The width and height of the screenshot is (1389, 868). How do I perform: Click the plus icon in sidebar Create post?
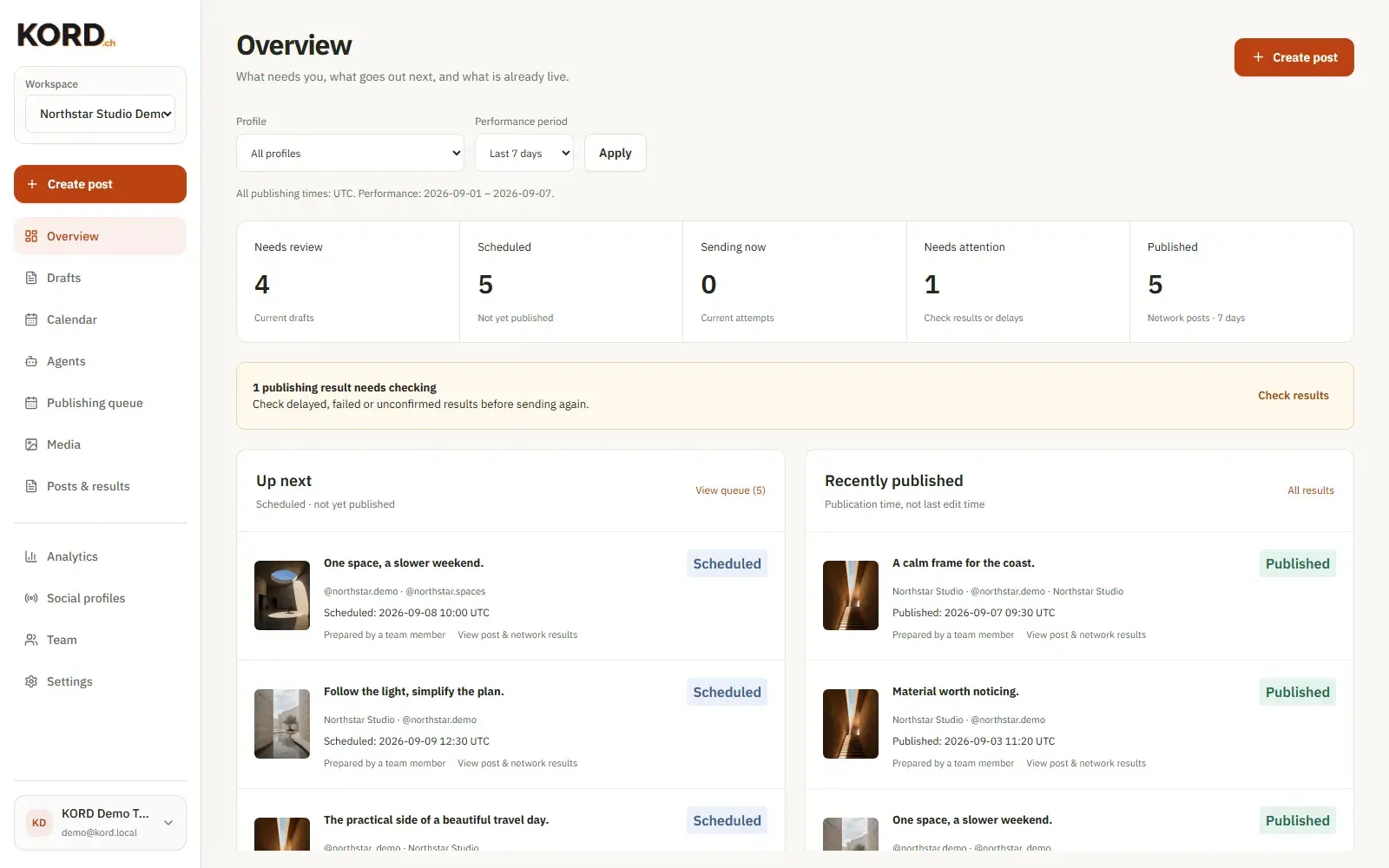click(x=32, y=184)
